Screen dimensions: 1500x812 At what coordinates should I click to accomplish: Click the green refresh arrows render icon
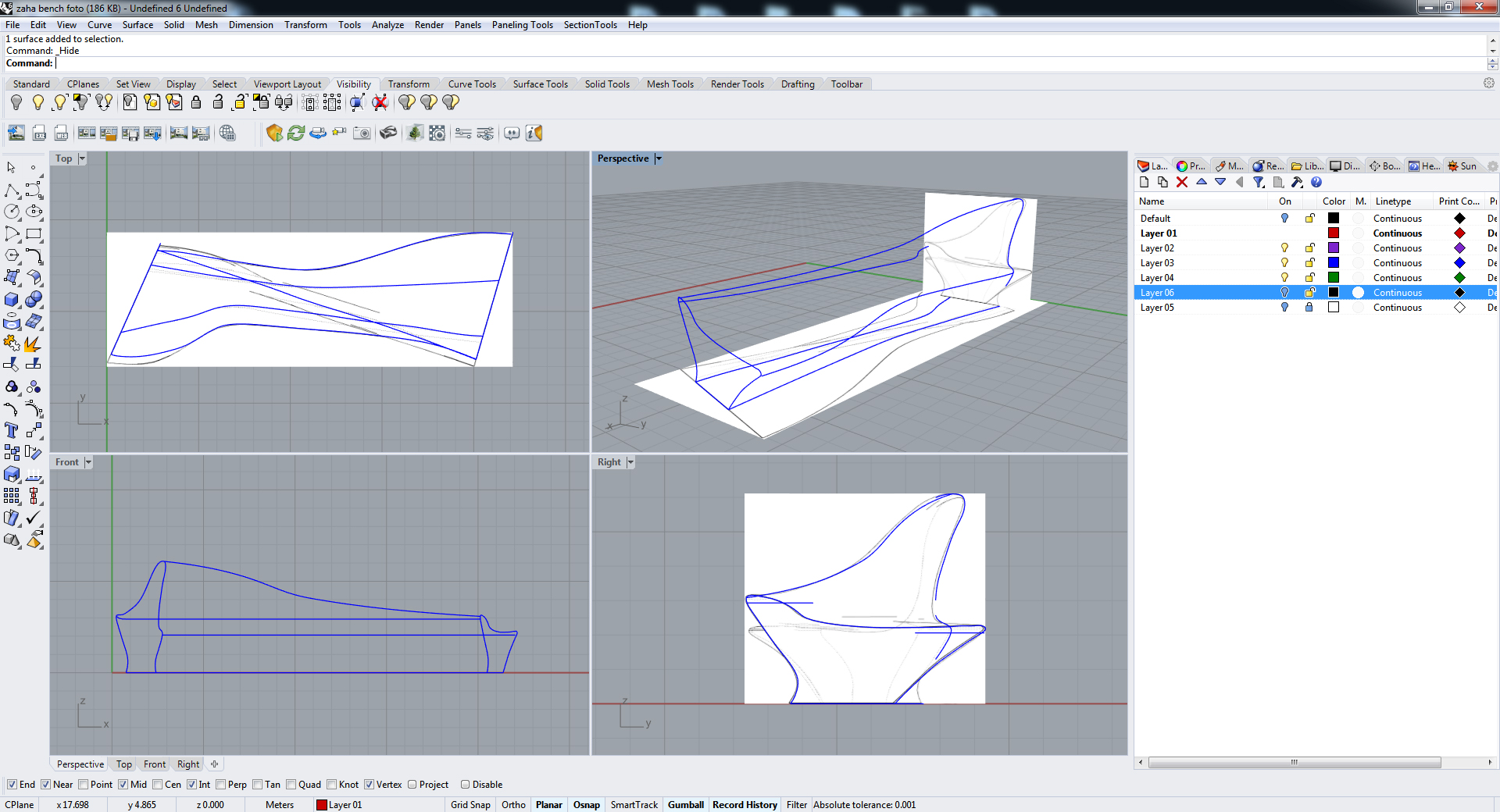pyautogui.click(x=296, y=133)
